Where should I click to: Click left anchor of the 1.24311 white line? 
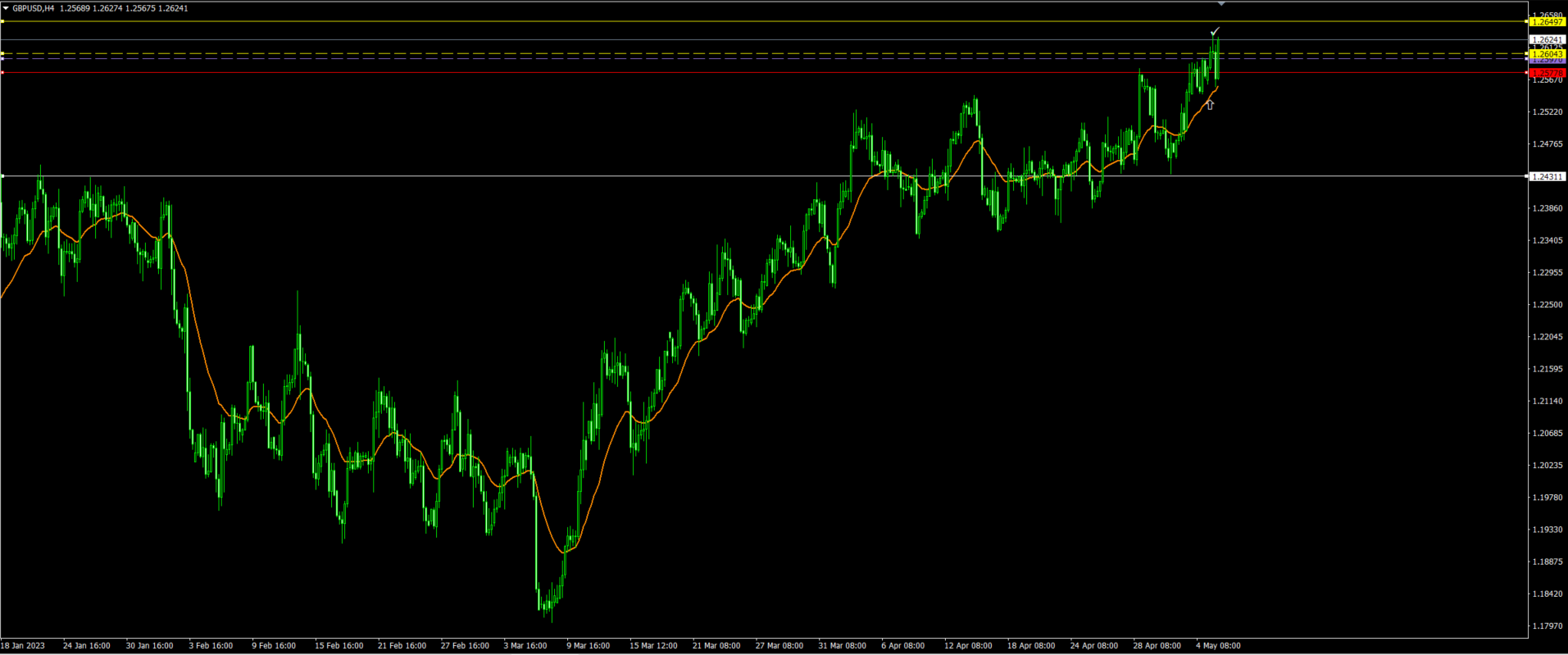tap(2, 176)
